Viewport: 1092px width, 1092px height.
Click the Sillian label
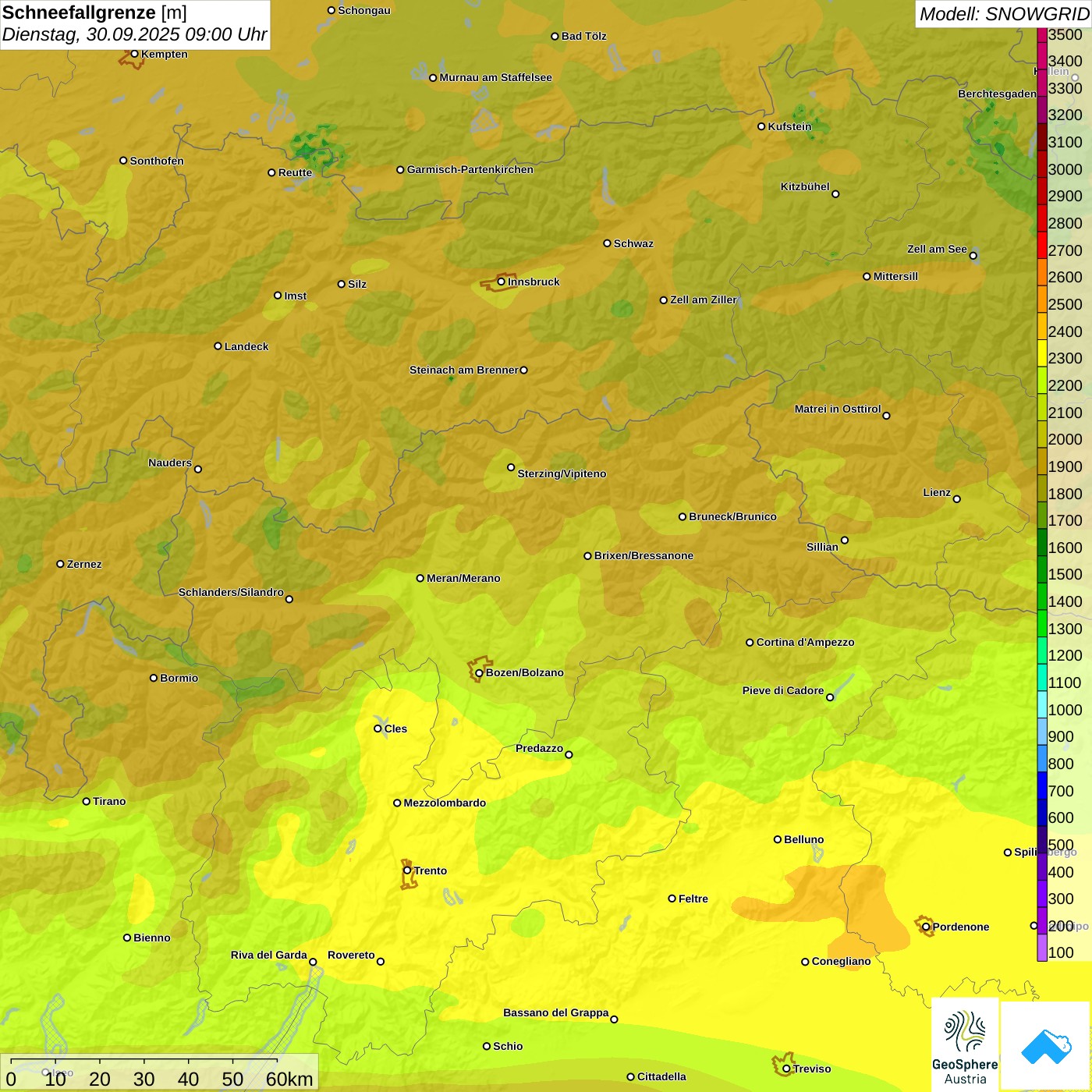pyautogui.click(x=822, y=547)
